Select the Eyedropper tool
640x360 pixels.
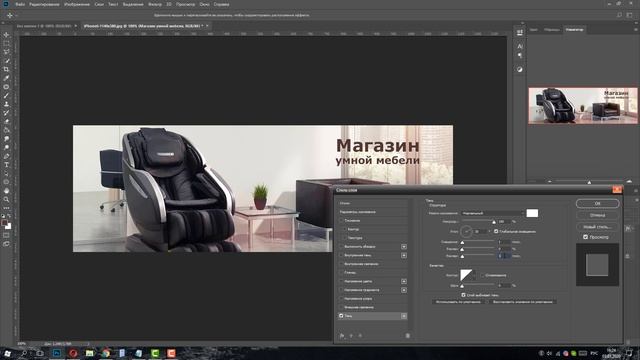pos(6,78)
